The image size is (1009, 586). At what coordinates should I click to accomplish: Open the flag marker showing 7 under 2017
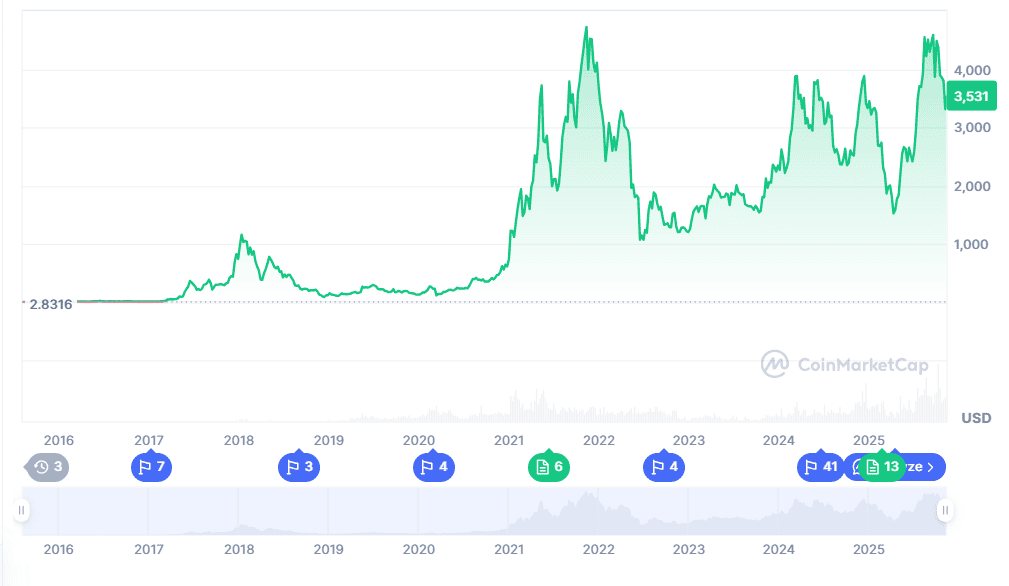click(151, 467)
